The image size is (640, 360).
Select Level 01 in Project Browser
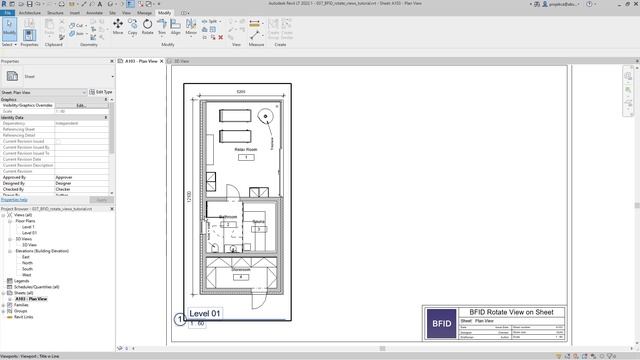coord(29,233)
